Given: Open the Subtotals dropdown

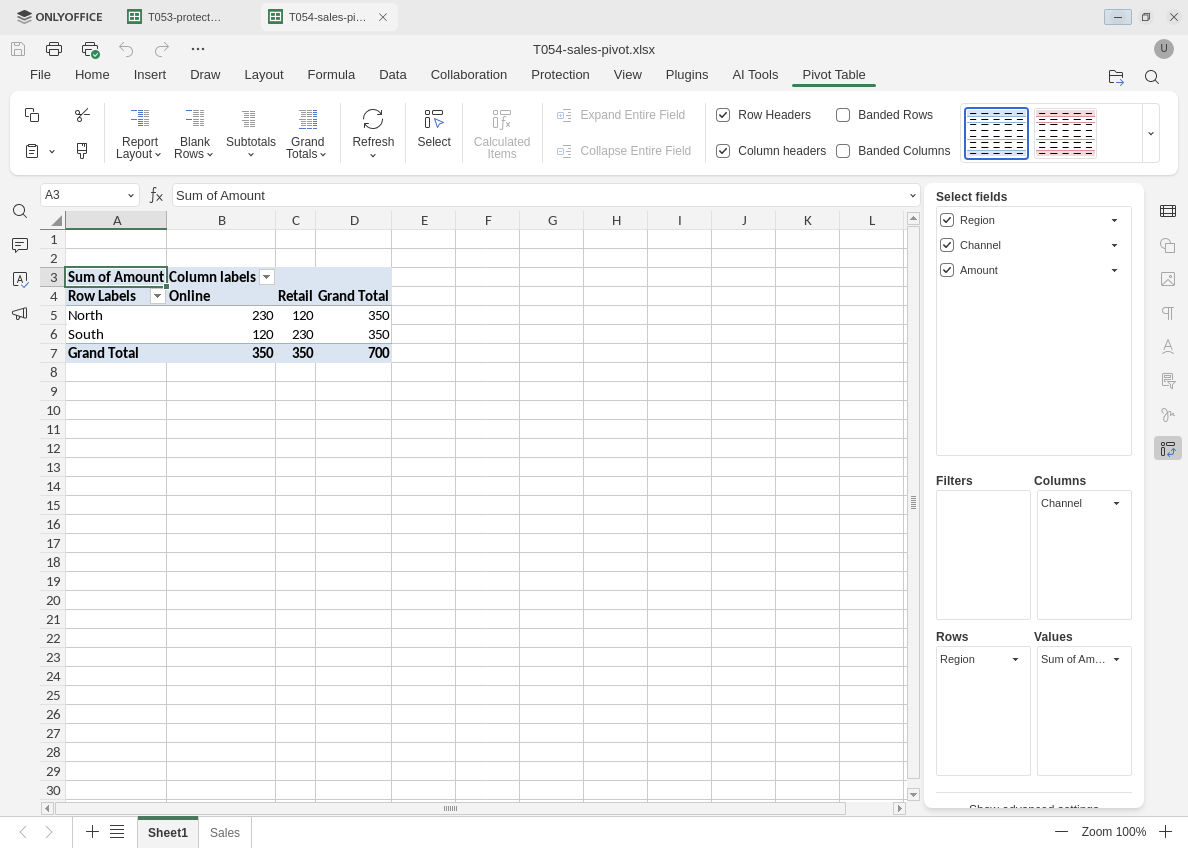Looking at the screenshot, I should coord(250,133).
